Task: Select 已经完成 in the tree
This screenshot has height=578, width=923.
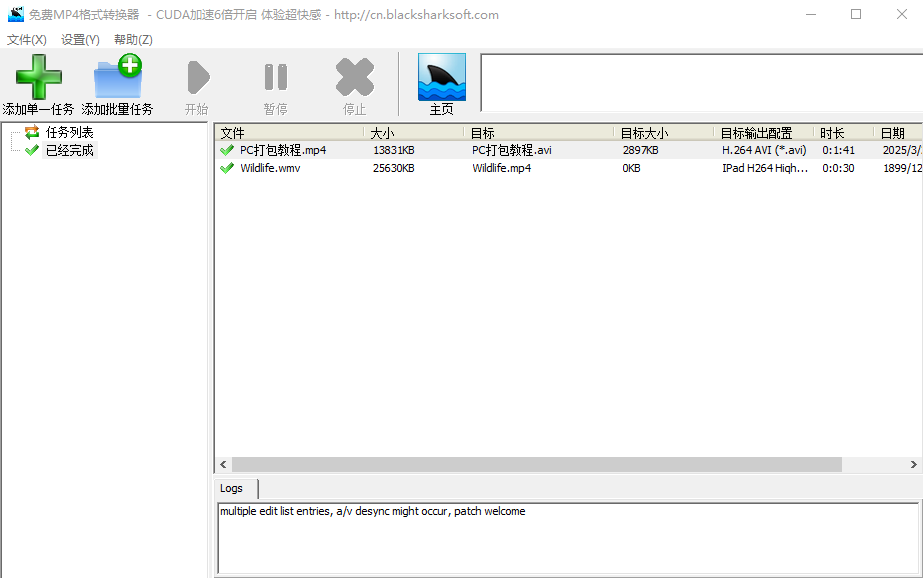Action: 69,150
